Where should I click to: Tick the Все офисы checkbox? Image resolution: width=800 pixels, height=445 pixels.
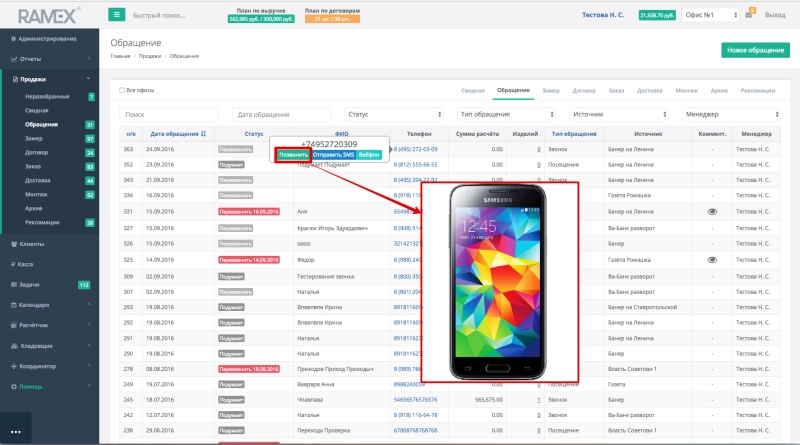122,90
